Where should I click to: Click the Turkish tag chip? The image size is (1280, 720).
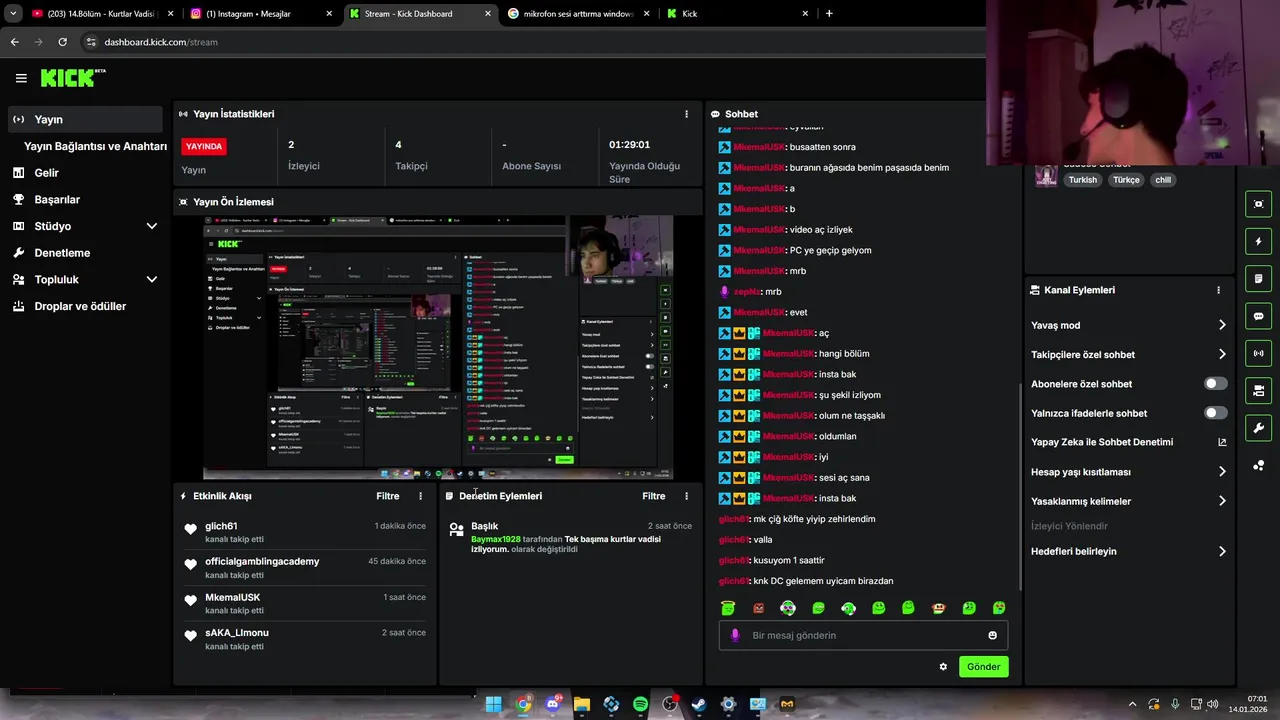point(1082,180)
